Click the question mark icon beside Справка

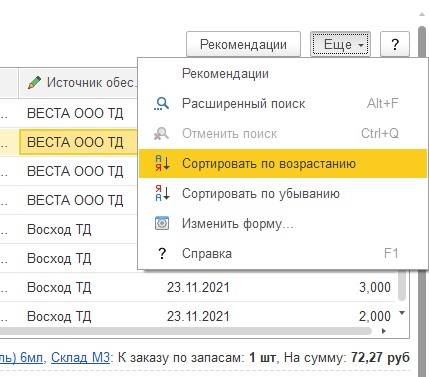click(162, 253)
